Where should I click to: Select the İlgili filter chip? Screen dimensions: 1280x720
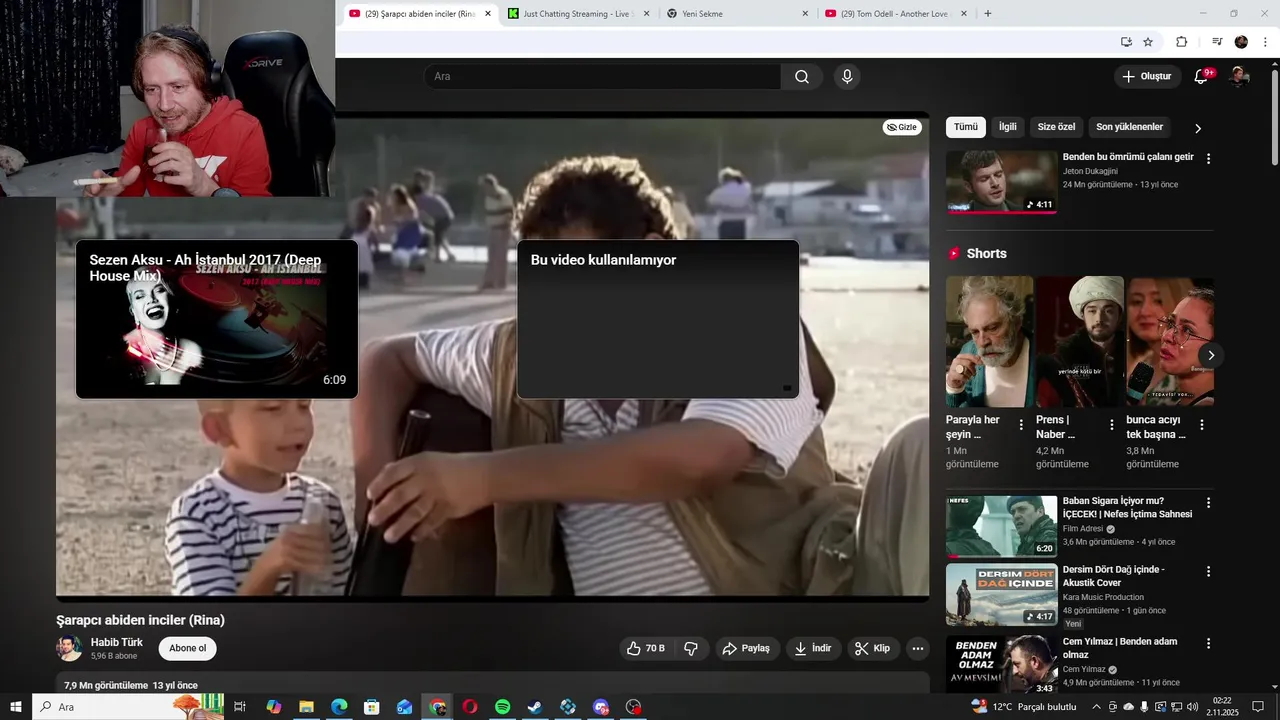coord(1007,127)
